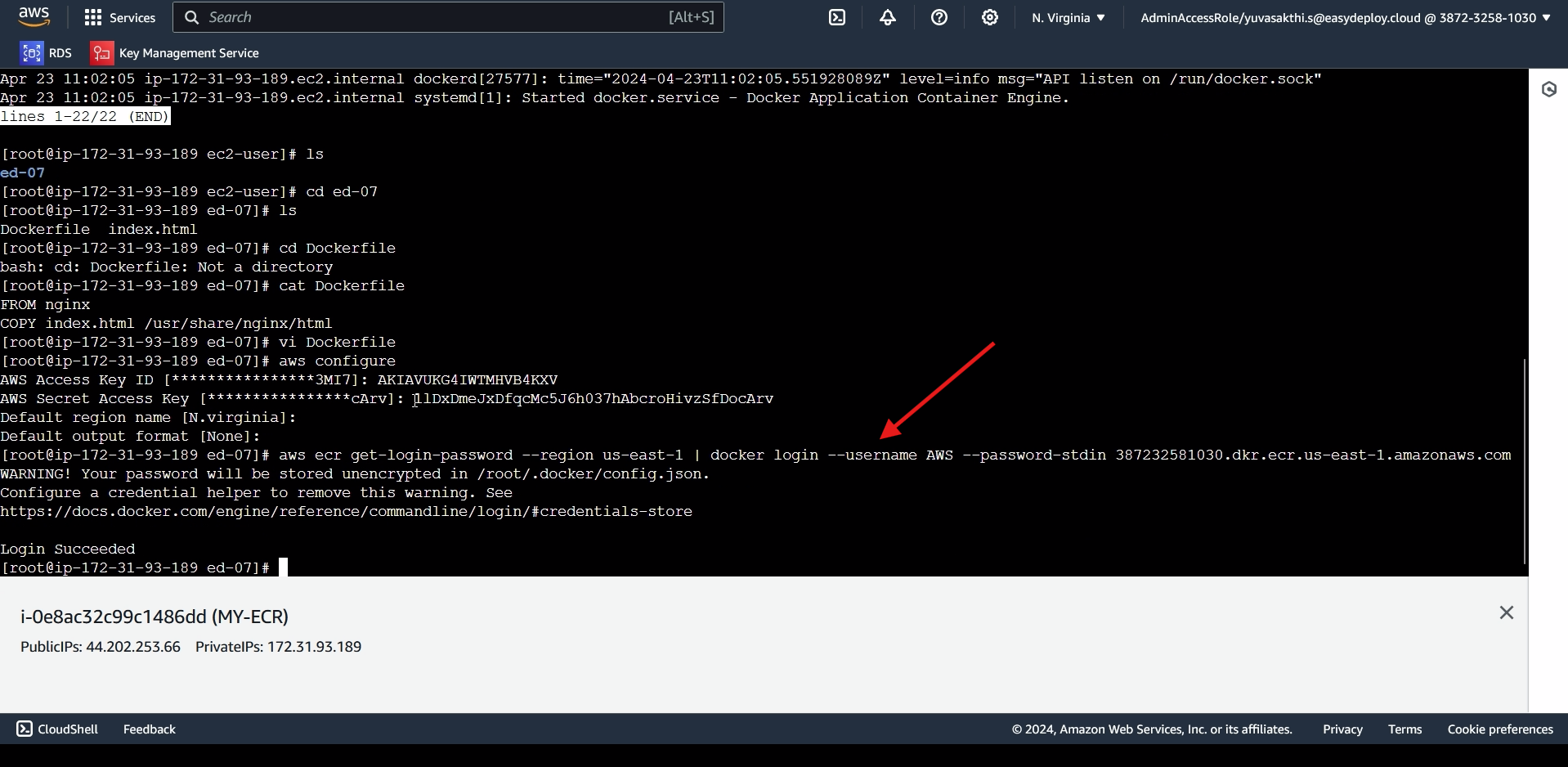Image resolution: width=1568 pixels, height=767 pixels.
Task: Click the 'Login Succeeded' line
Action: click(x=68, y=549)
